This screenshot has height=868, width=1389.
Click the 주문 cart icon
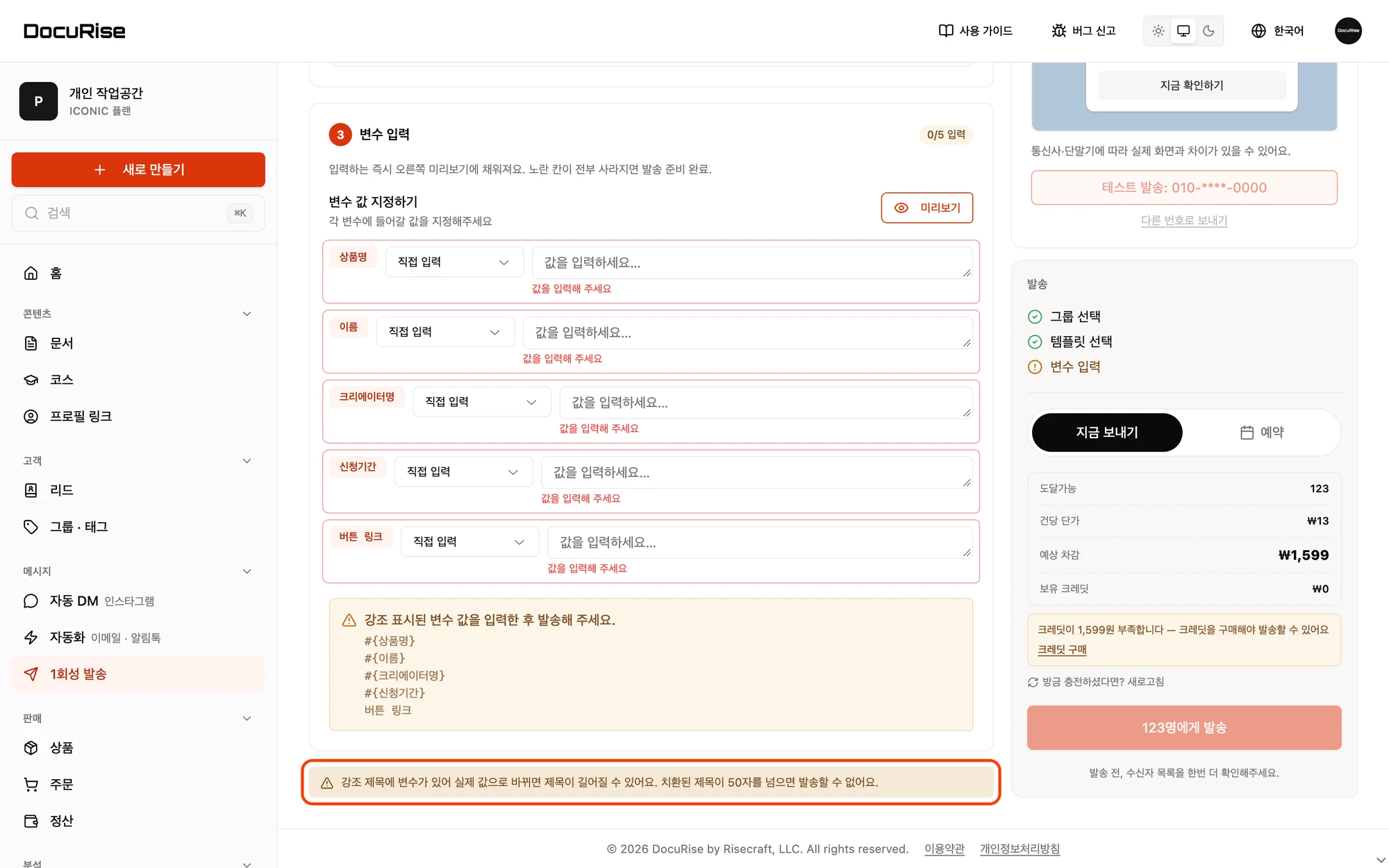point(31,785)
